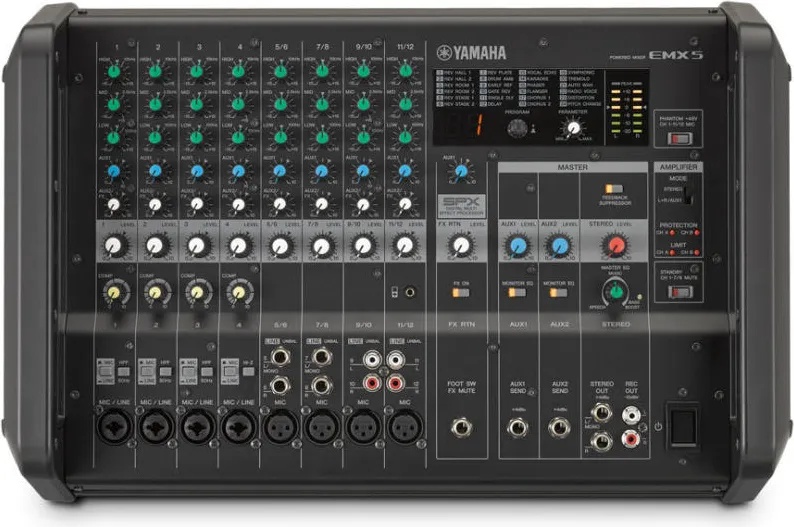Toggle the FEEDBACK SUPPRESSOR switch
Screen dimensions: 794x527
[x=614, y=189]
